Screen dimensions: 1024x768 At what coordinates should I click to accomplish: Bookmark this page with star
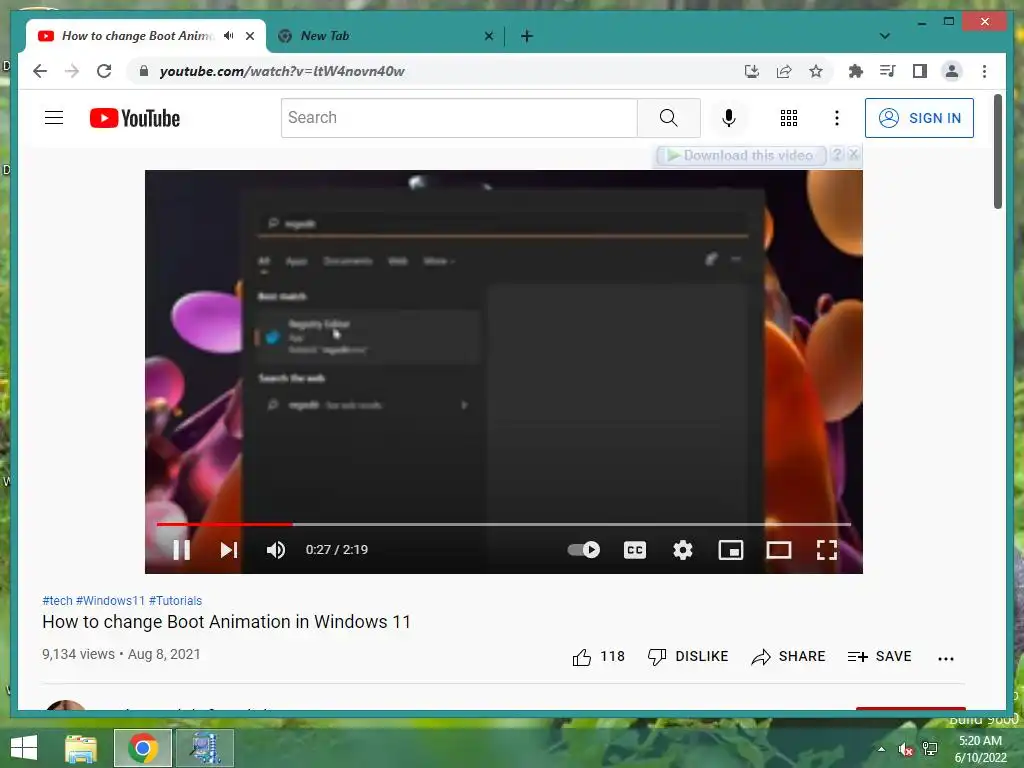click(816, 71)
